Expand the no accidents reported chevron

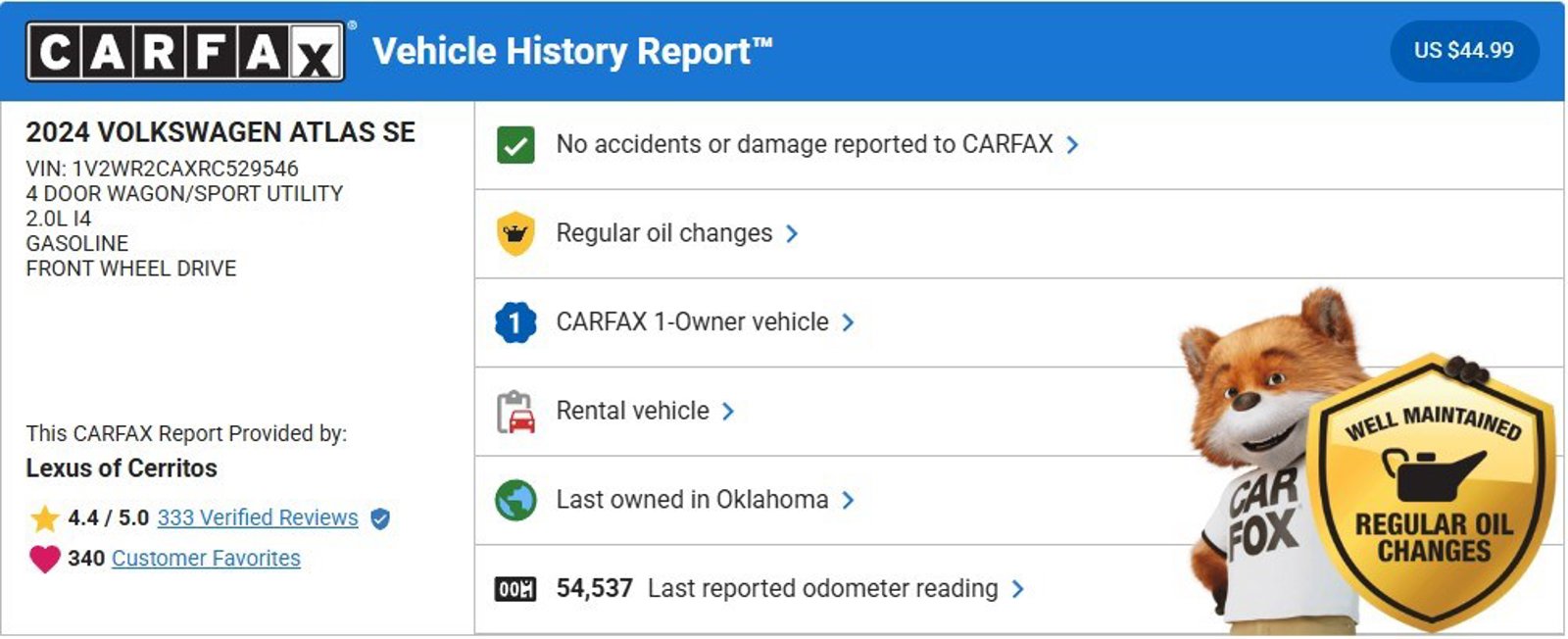pyautogui.click(x=1073, y=145)
